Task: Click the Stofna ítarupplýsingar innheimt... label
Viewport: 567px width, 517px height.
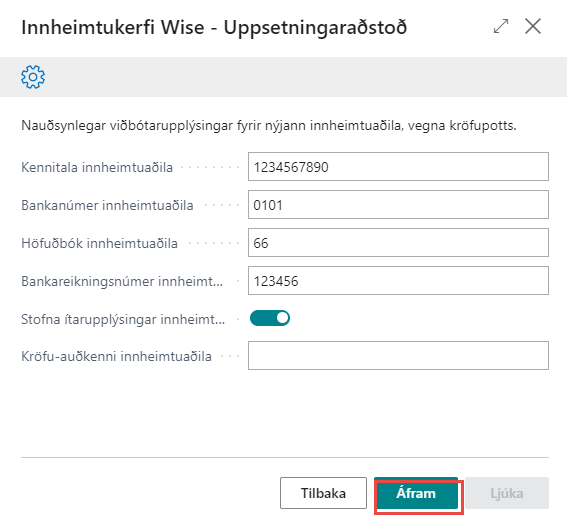Action: [x=123, y=319]
